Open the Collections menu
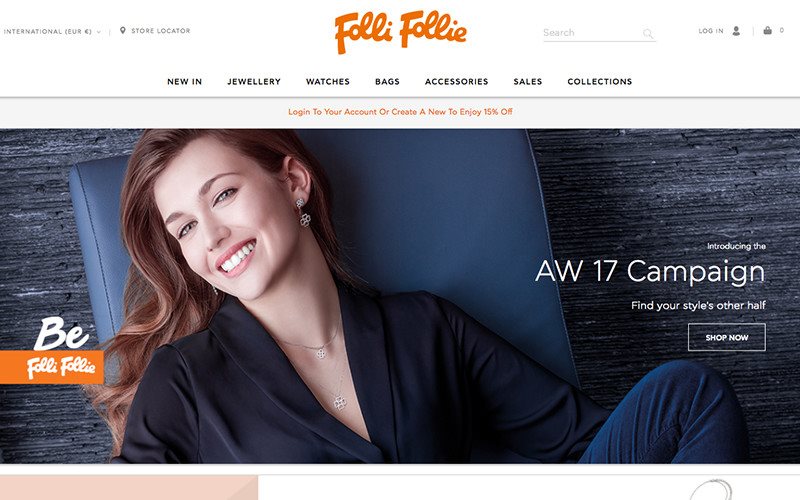The image size is (800, 500). tap(599, 82)
